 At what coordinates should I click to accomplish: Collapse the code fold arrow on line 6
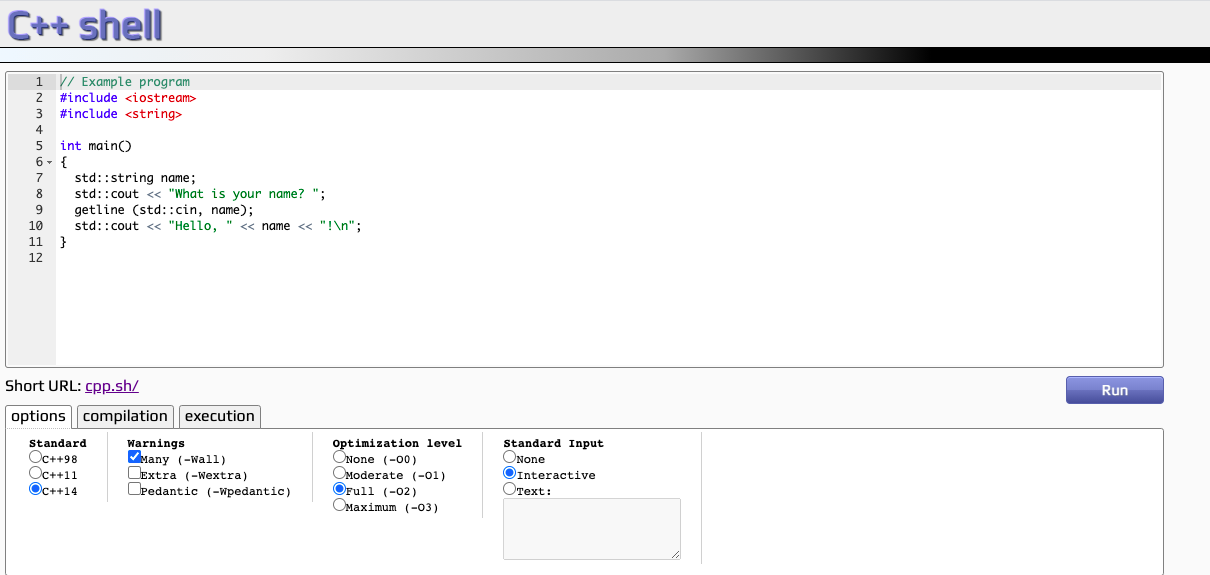49,162
